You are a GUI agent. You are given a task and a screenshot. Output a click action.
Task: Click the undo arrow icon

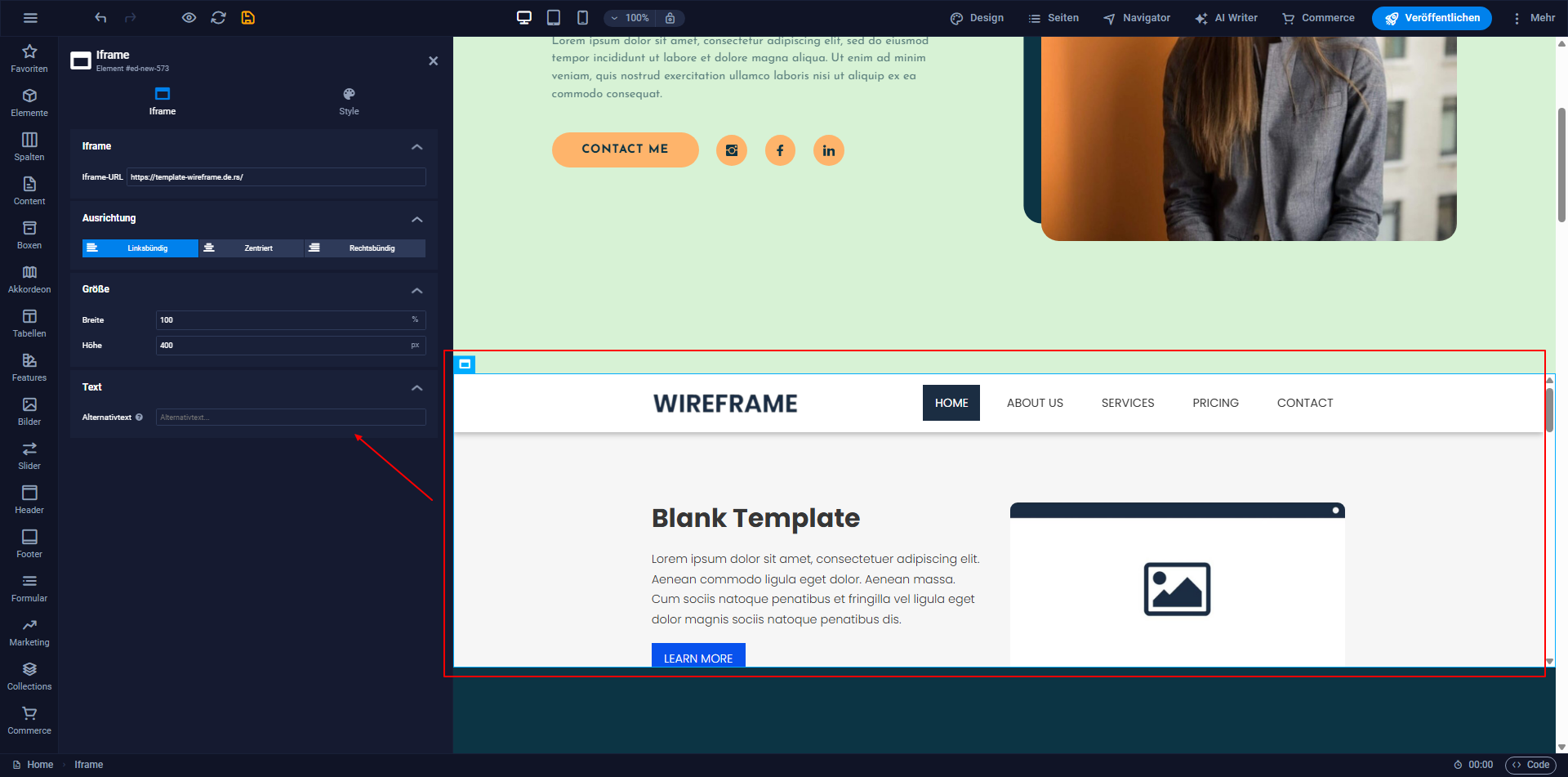pyautogui.click(x=100, y=18)
